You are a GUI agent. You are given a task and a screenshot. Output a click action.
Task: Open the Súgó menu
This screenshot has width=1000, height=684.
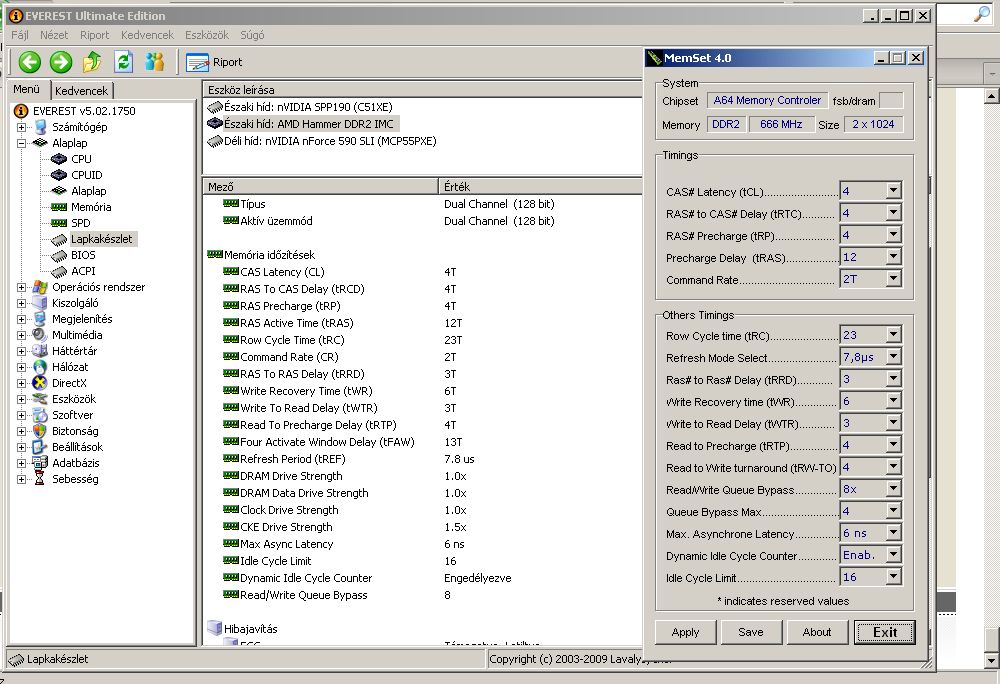252,35
